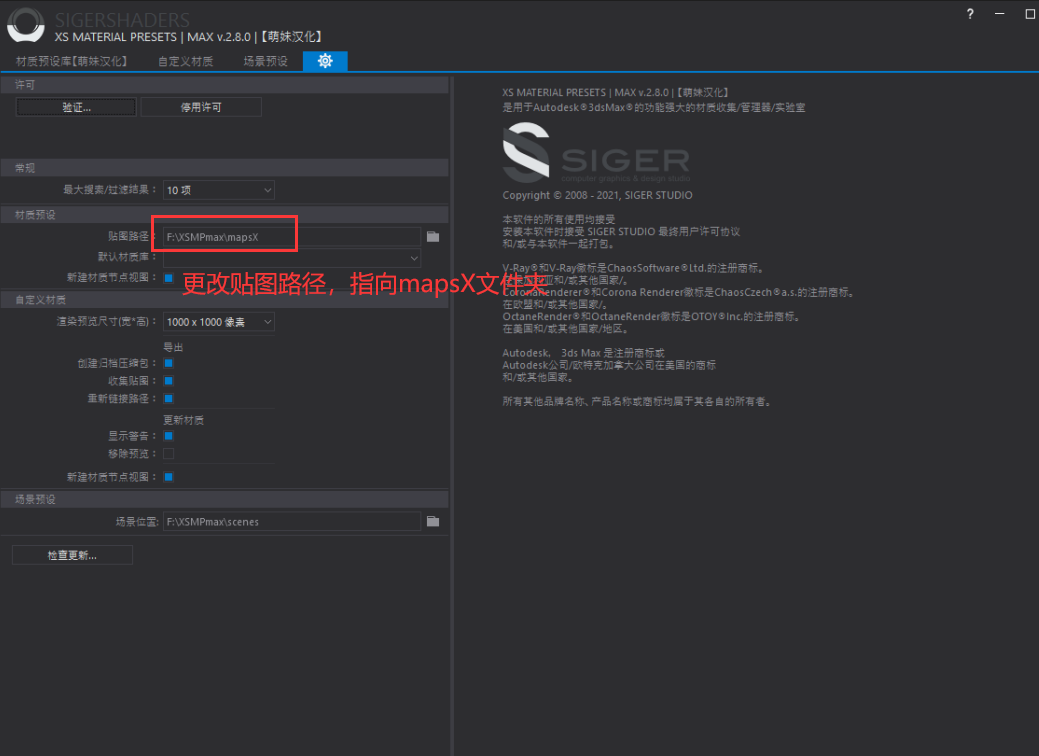Click the 检查更新... button
The height and width of the screenshot is (756, 1039).
point(72,555)
